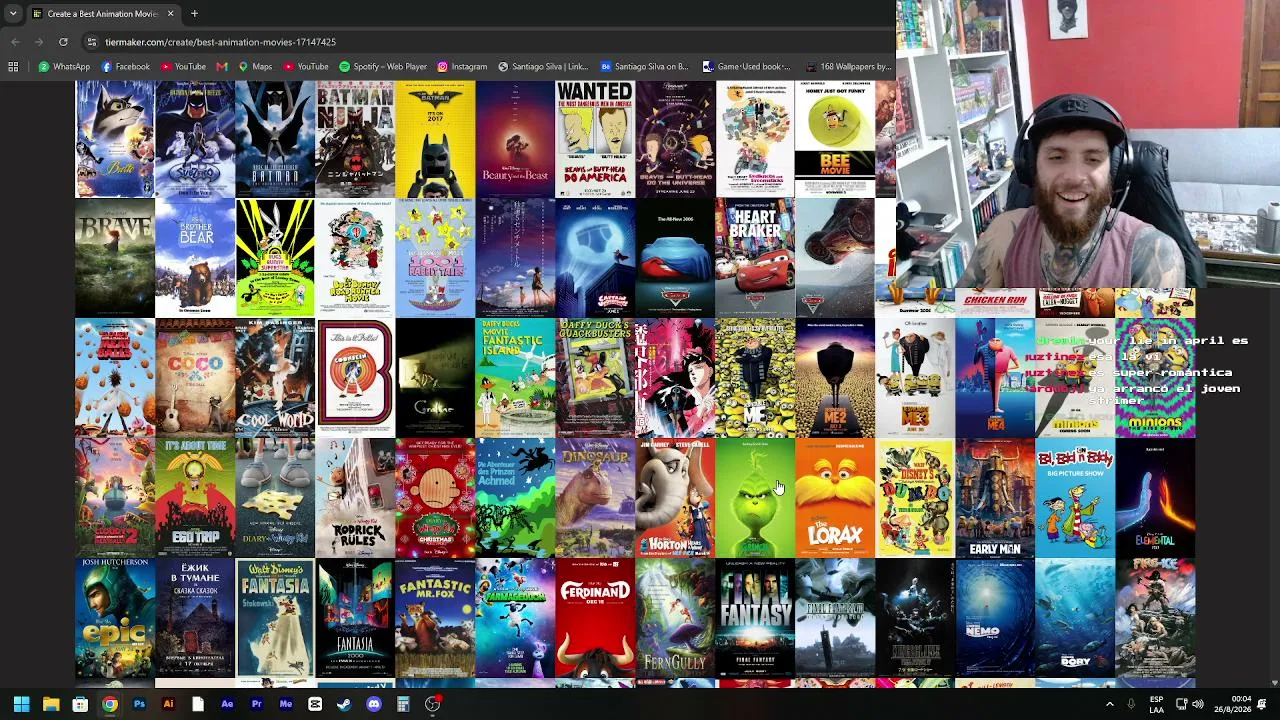This screenshot has width=1280, height=720.
Task: Open the Maps bookmark
Action: (x=254, y=67)
